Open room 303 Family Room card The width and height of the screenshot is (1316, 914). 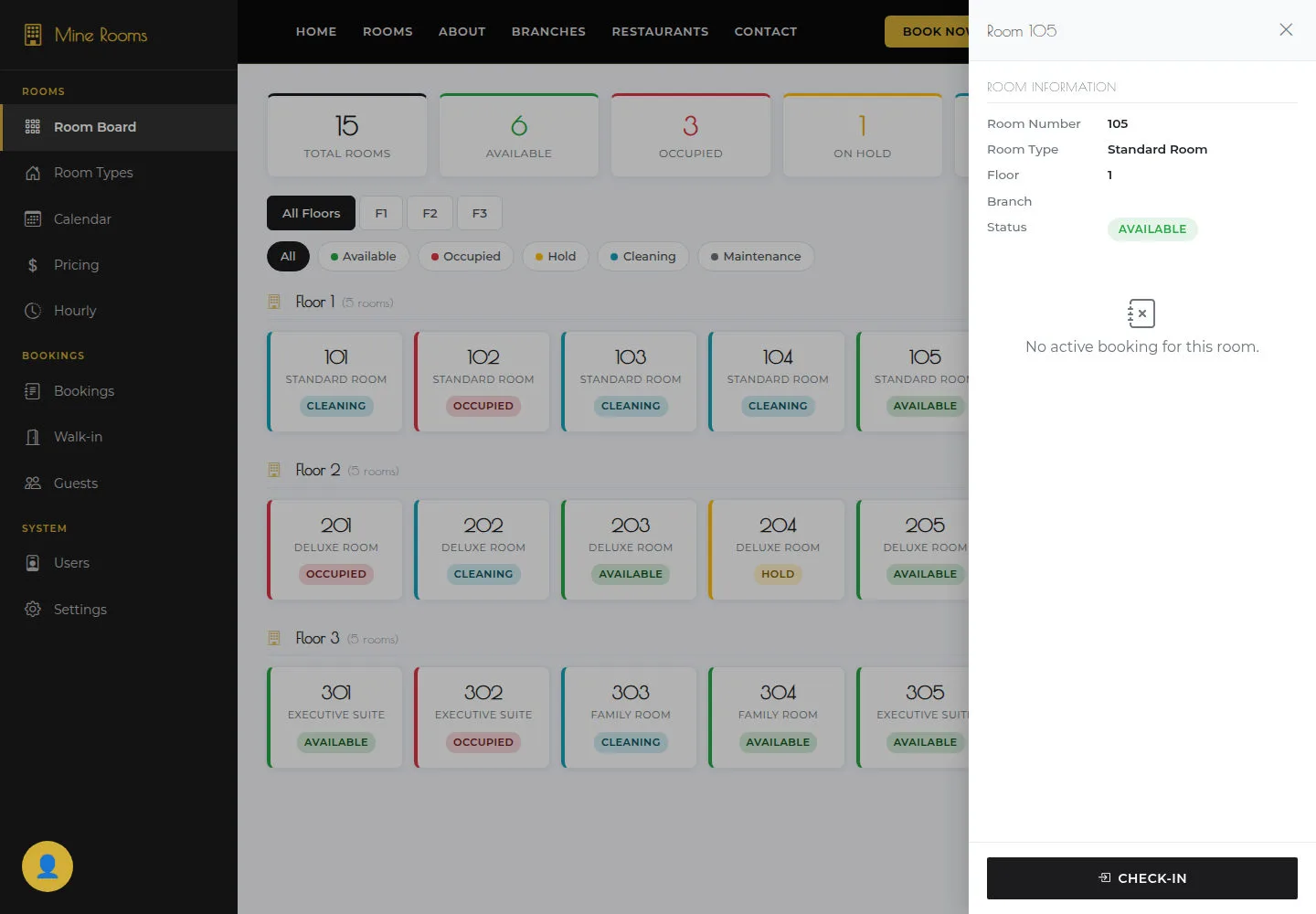tap(629, 717)
